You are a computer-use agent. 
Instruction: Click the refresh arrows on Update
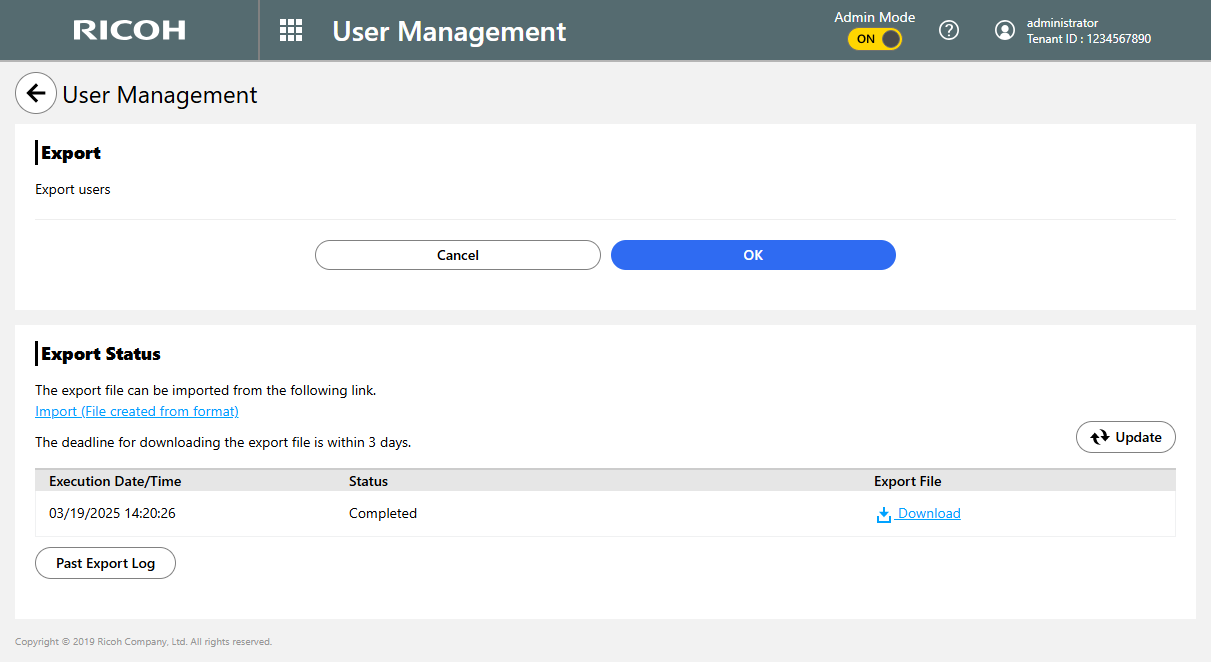coord(1100,437)
